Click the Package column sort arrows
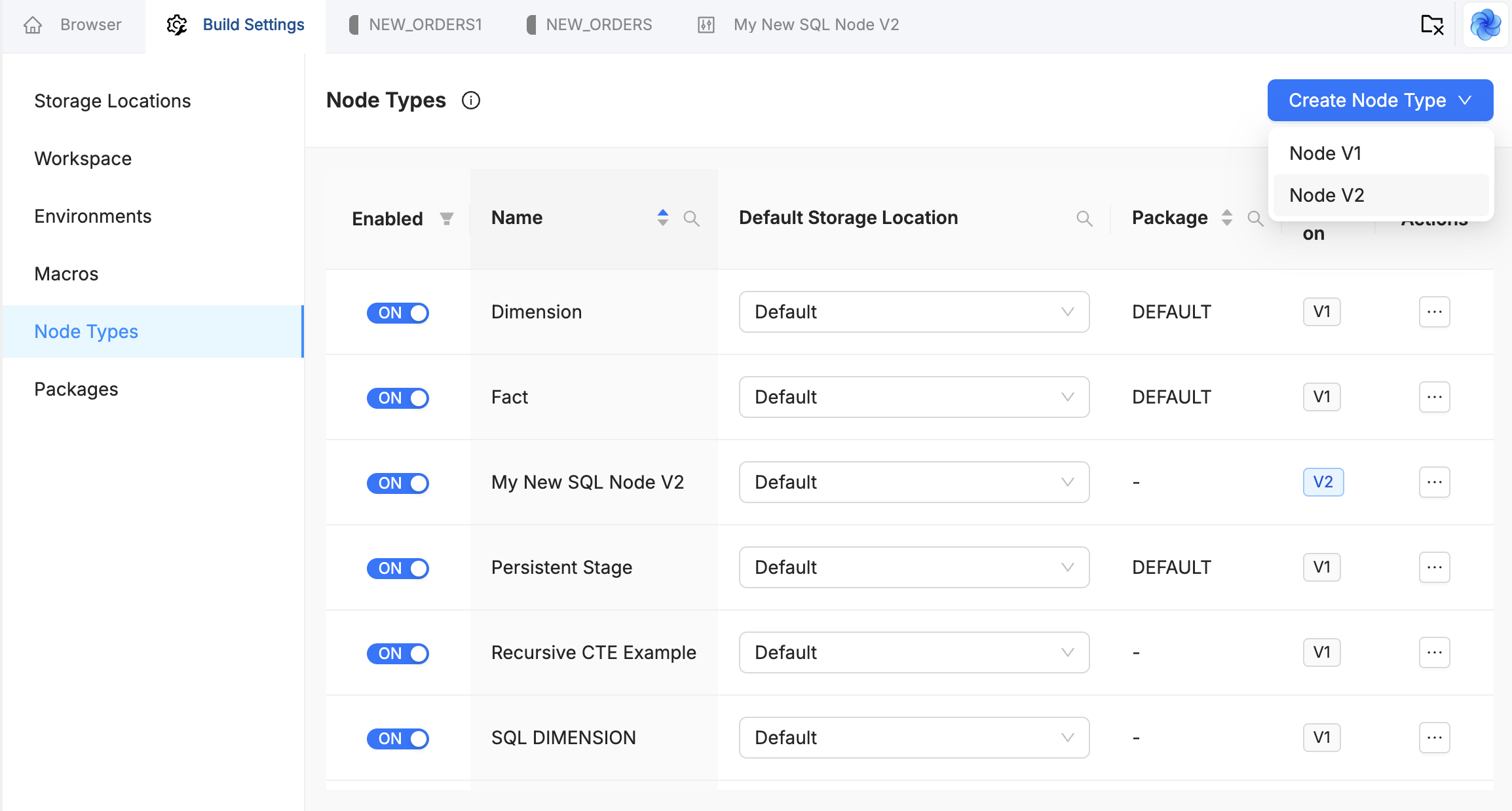This screenshot has height=811, width=1512. [1227, 217]
